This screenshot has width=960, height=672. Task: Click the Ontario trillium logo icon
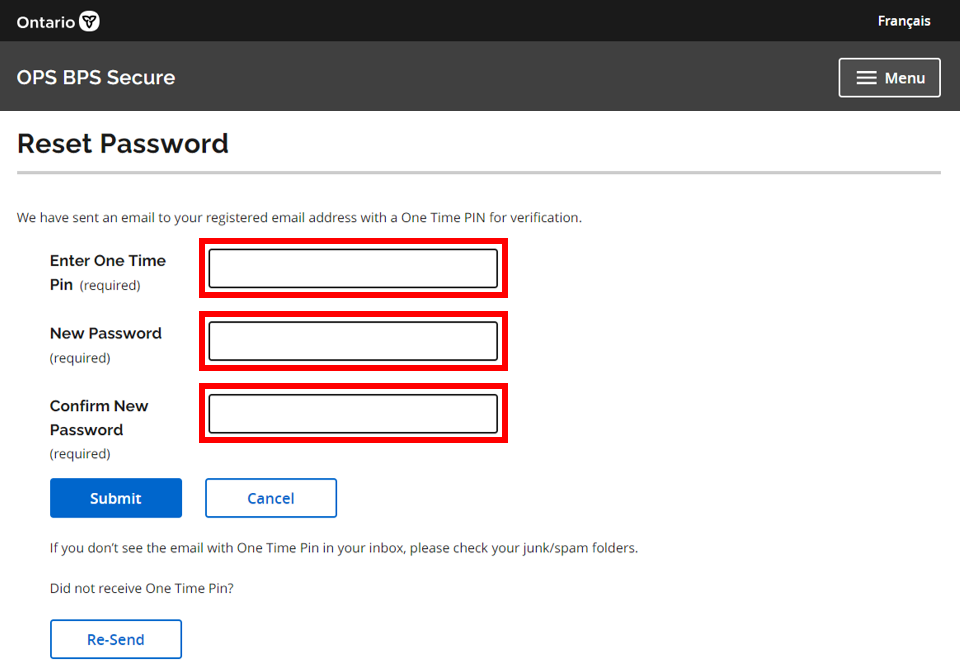pyautogui.click(x=89, y=21)
